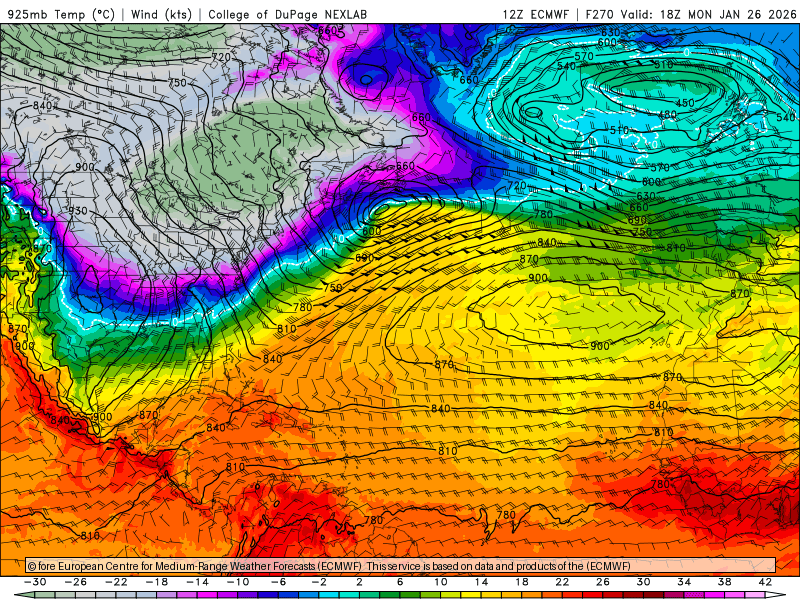Click the "22" color scale label

point(562,582)
